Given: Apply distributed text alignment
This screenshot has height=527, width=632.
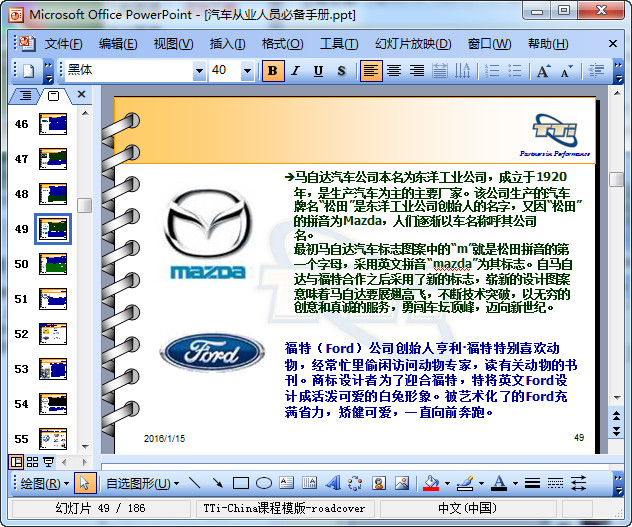Looking at the screenshot, I should [439, 71].
